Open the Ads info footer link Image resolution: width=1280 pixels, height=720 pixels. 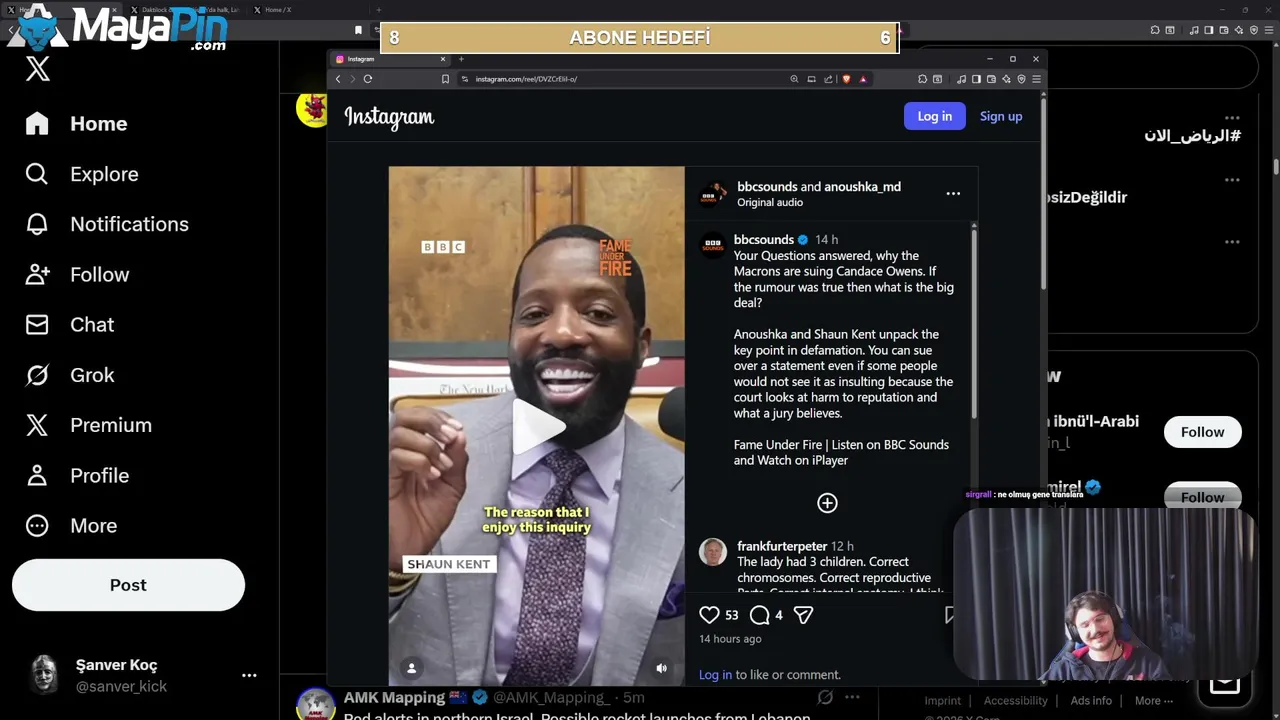point(1091,701)
